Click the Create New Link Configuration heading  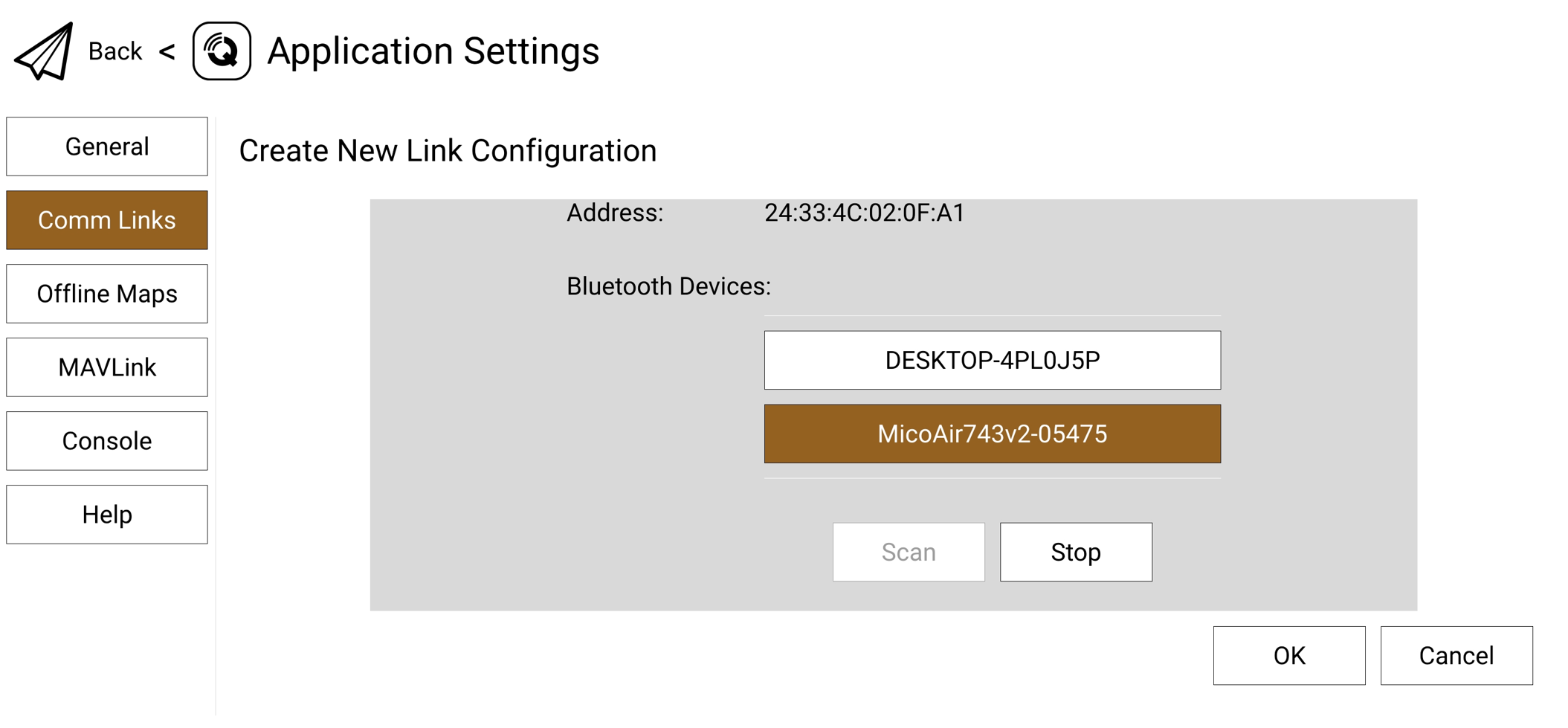448,151
